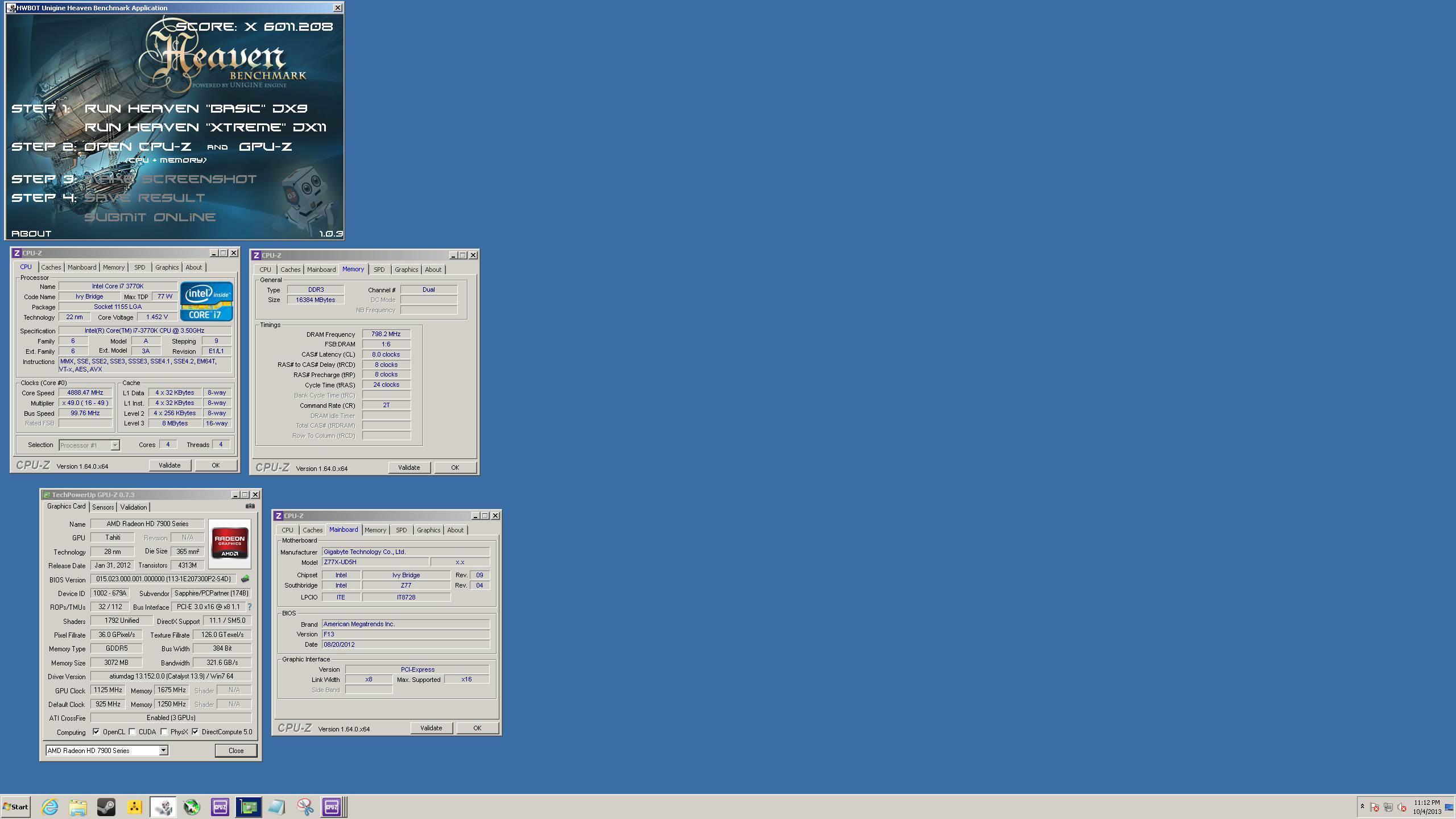Viewport: 1456px width, 819px height.
Task: Click ATI CrossFire Enabled (3 GPUs) field
Action: (171, 718)
